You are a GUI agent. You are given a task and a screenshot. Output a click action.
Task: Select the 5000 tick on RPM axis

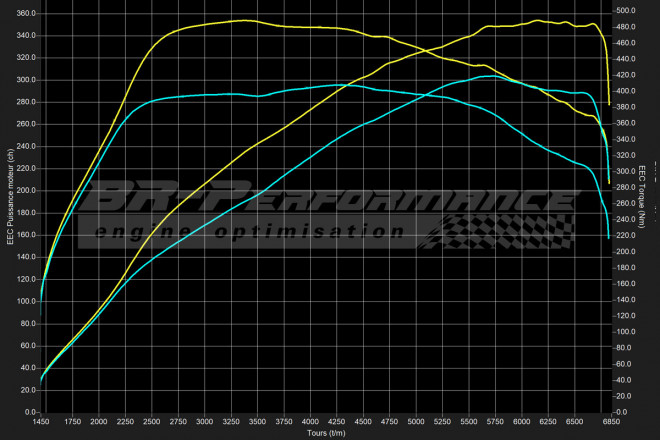coord(415,422)
